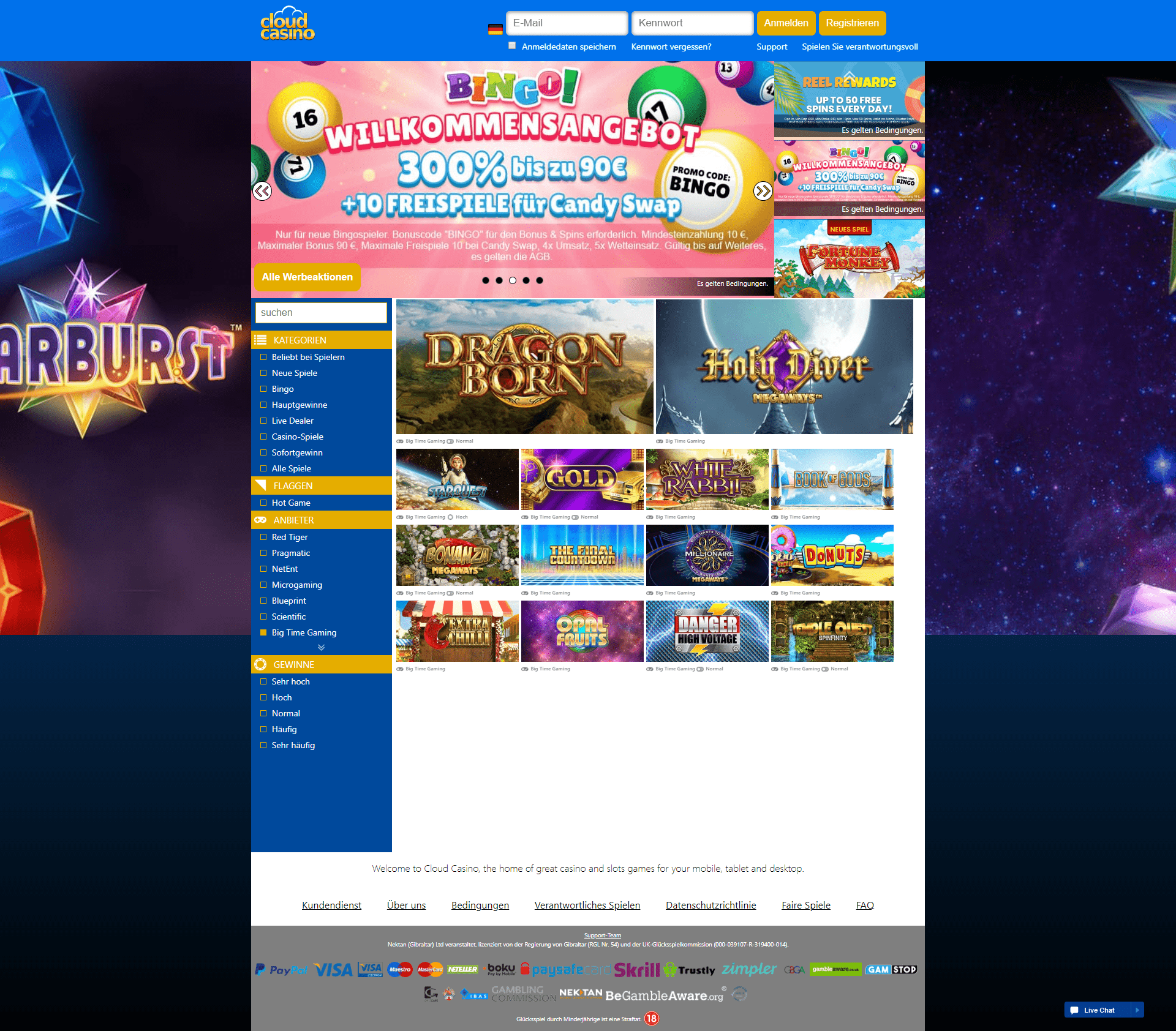Check the Sehr hoch winnings filter
The image size is (1176, 1031).
coord(263,681)
